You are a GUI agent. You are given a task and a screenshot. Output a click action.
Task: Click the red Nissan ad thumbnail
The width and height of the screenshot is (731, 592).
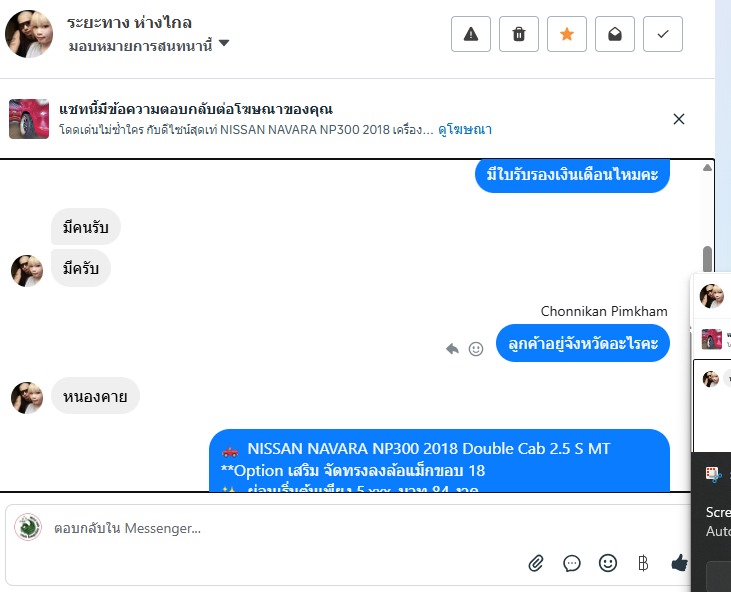click(x=29, y=119)
